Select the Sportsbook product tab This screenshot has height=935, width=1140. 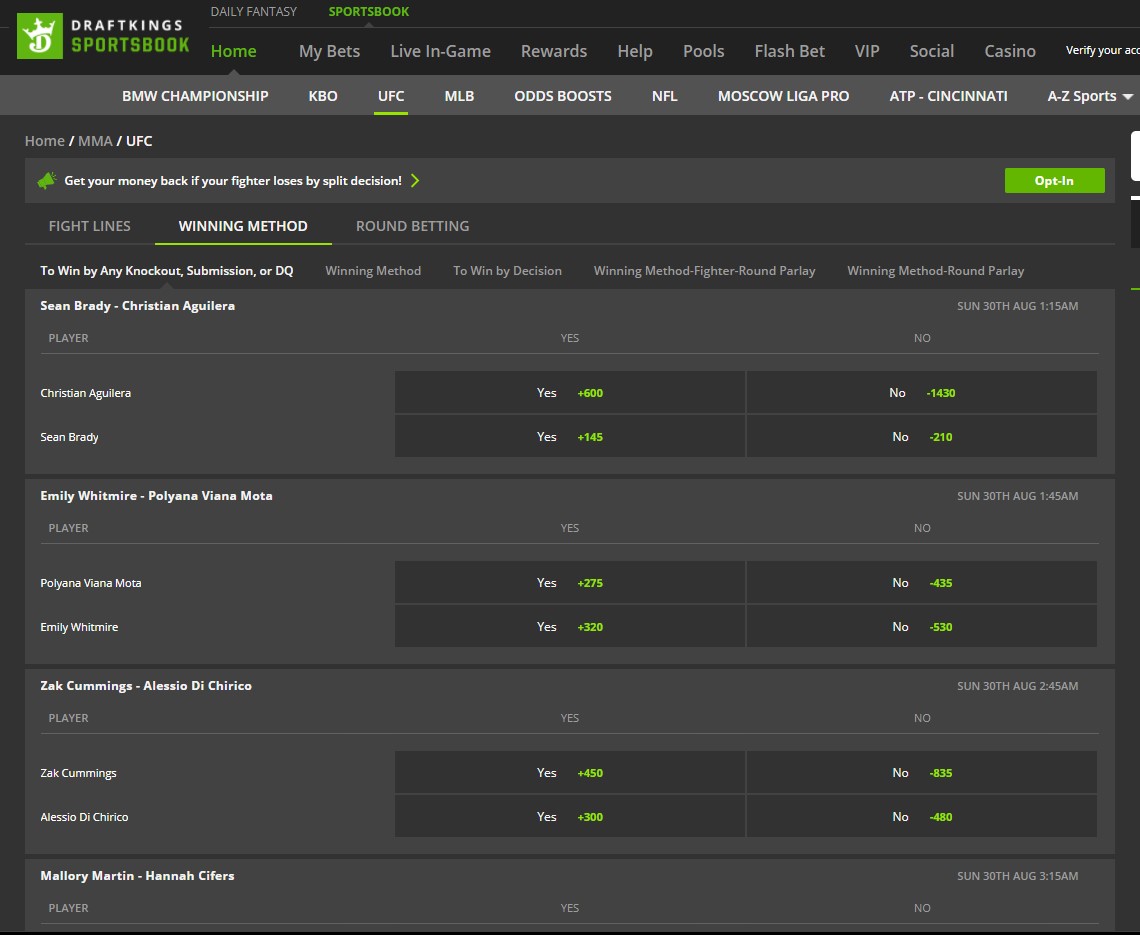pyautogui.click(x=369, y=12)
